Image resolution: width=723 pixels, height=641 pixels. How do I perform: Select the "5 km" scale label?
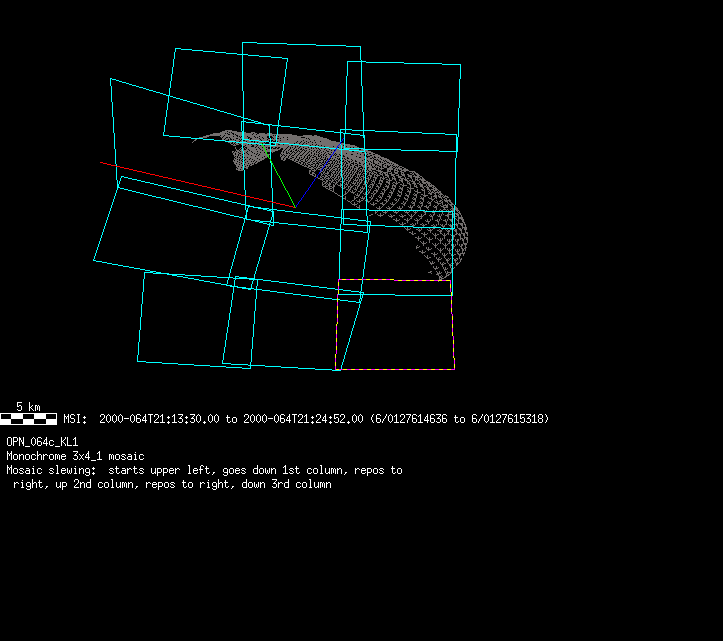28,407
